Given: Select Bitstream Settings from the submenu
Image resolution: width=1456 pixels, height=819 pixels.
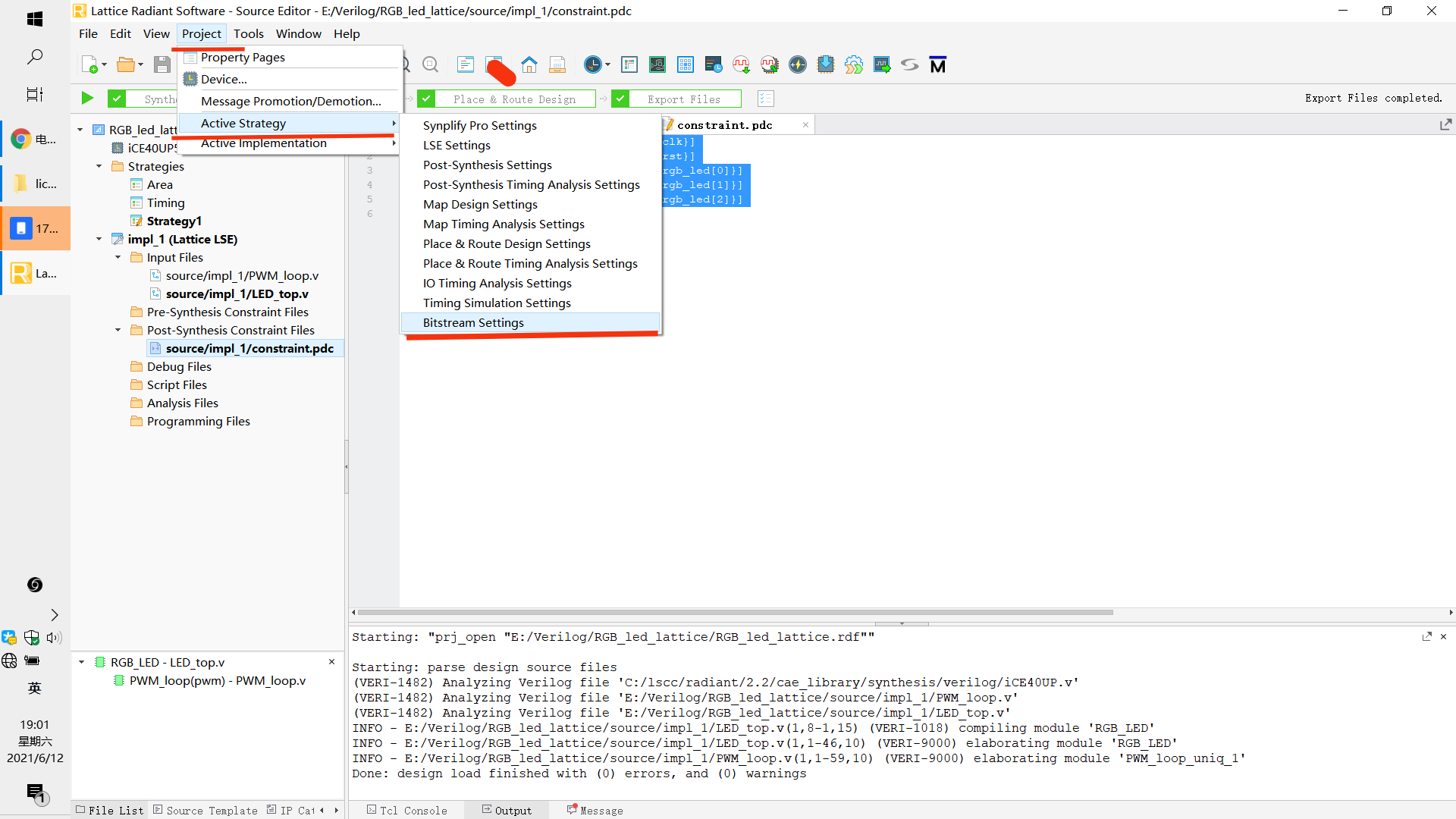Looking at the screenshot, I should tap(473, 322).
